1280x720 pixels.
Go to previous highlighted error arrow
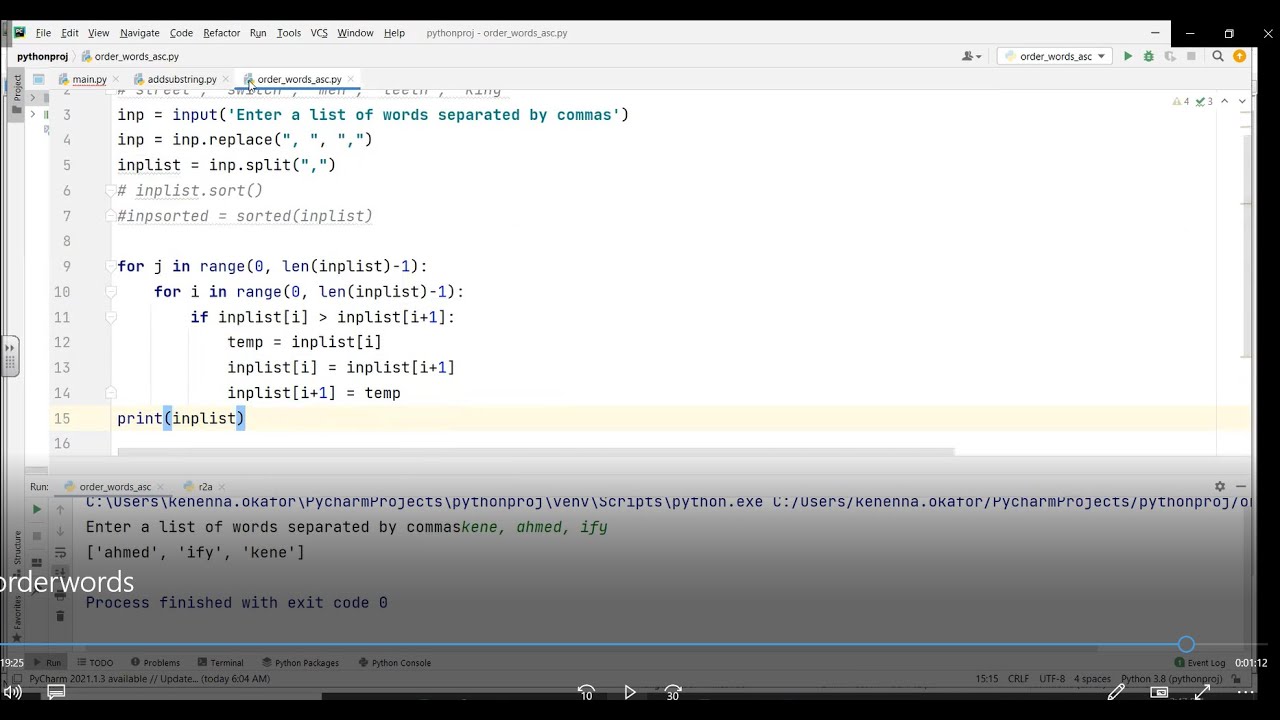point(1225,101)
